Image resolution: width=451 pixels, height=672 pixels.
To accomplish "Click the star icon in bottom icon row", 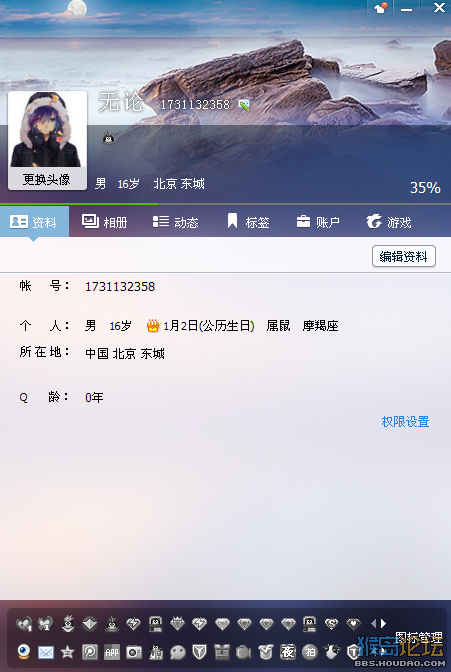I will click(67, 652).
